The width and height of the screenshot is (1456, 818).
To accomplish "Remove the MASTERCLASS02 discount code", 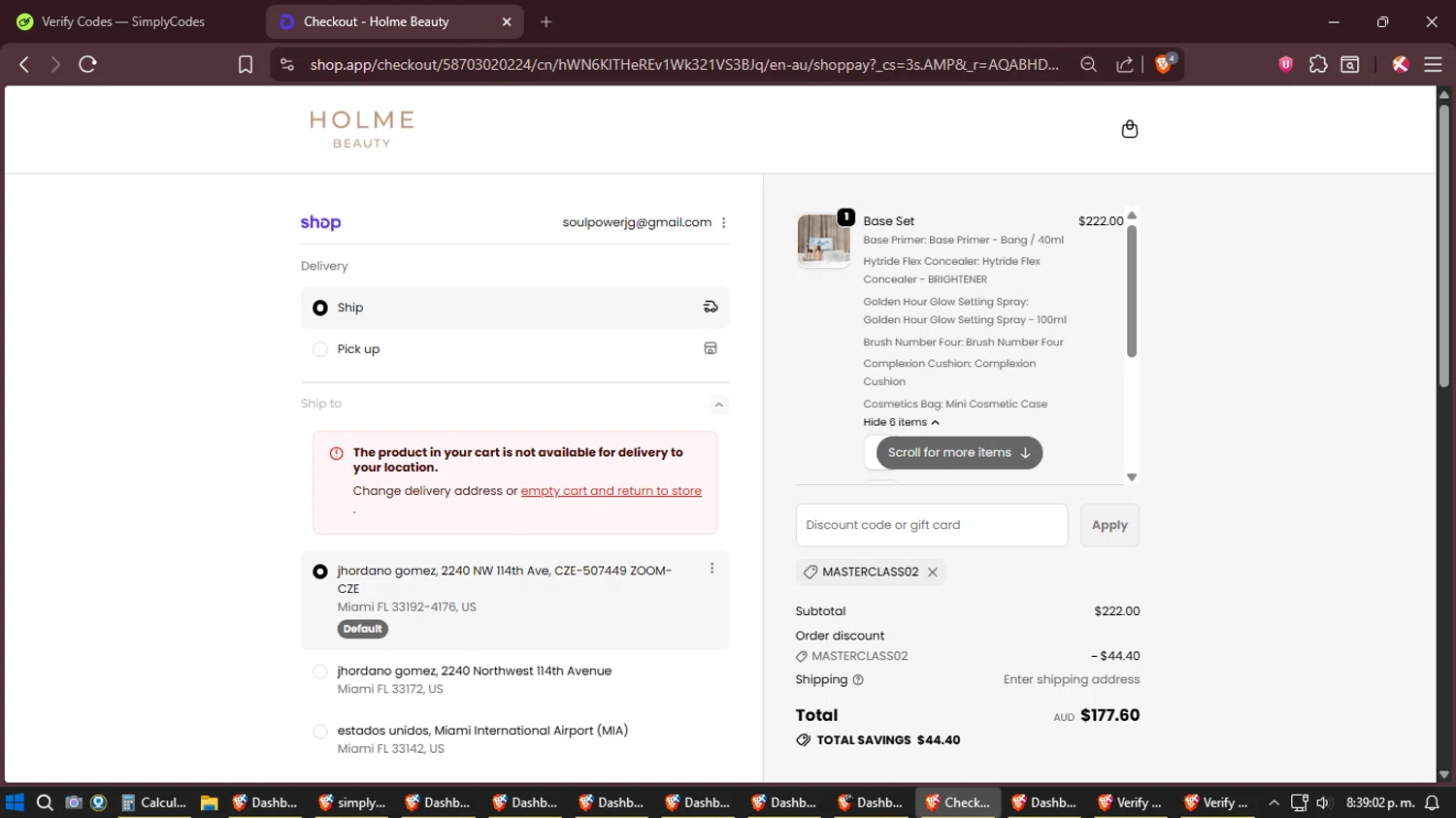I will tap(932, 572).
